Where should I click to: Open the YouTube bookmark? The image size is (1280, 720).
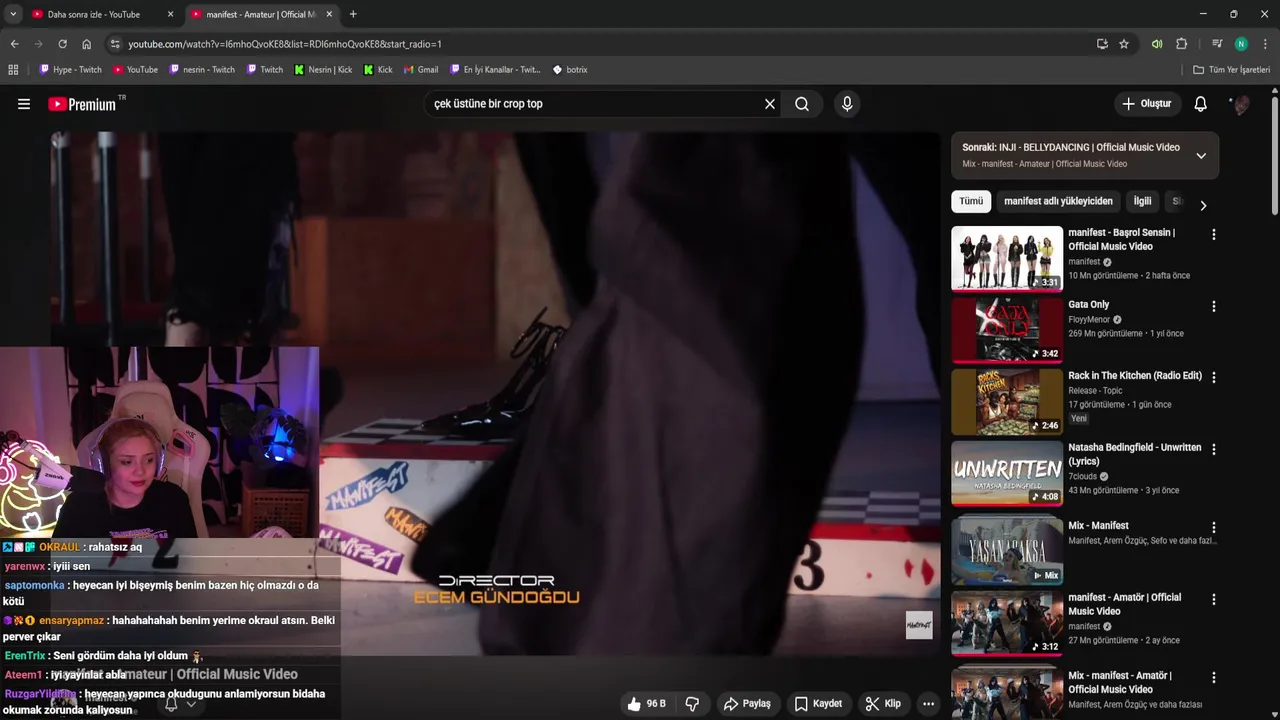pos(135,70)
